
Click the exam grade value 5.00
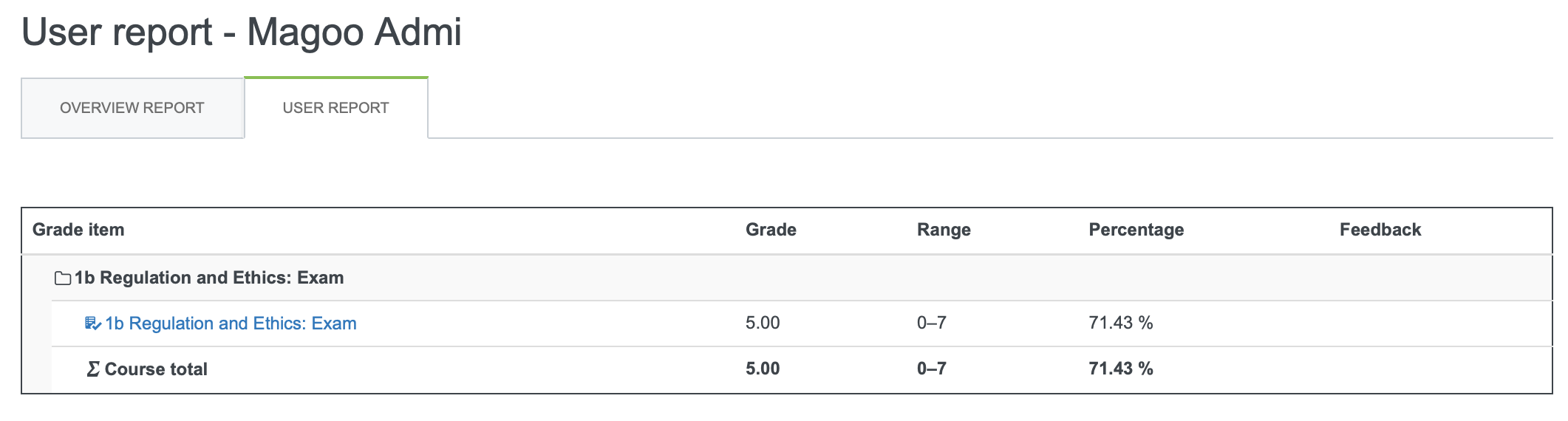763,323
